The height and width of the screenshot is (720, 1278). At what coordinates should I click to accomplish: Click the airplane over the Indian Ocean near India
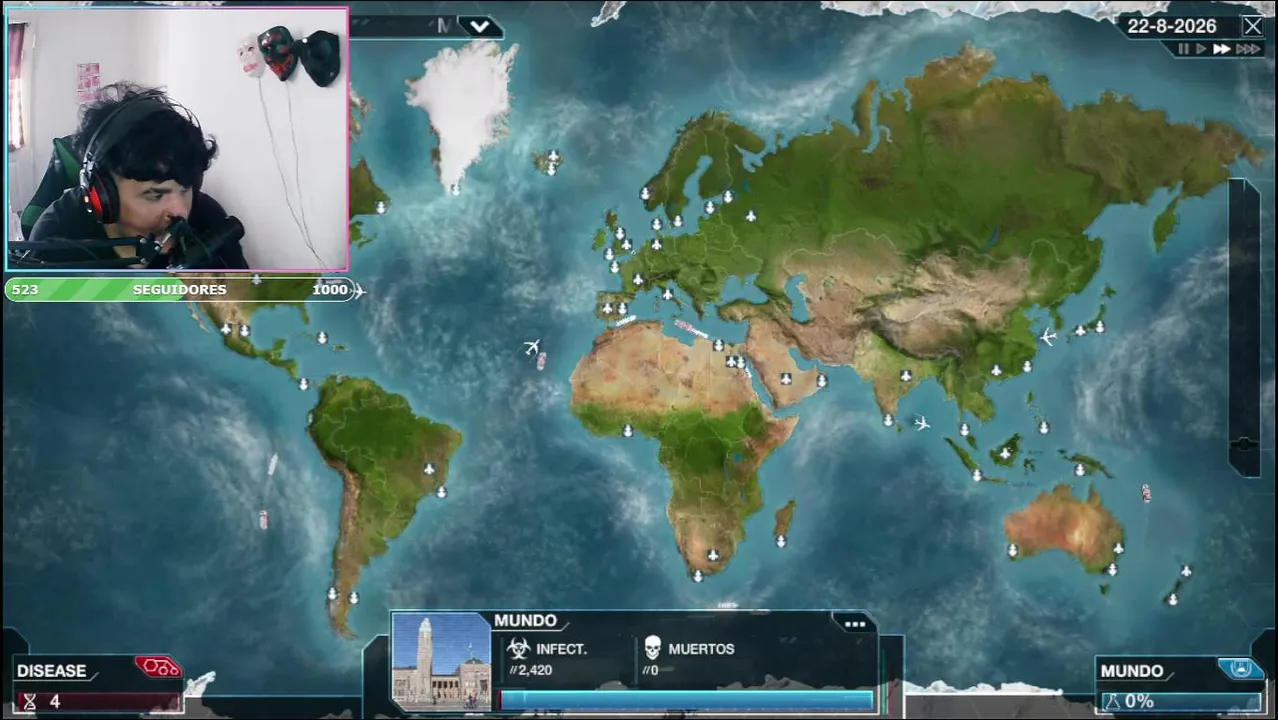pos(921,423)
